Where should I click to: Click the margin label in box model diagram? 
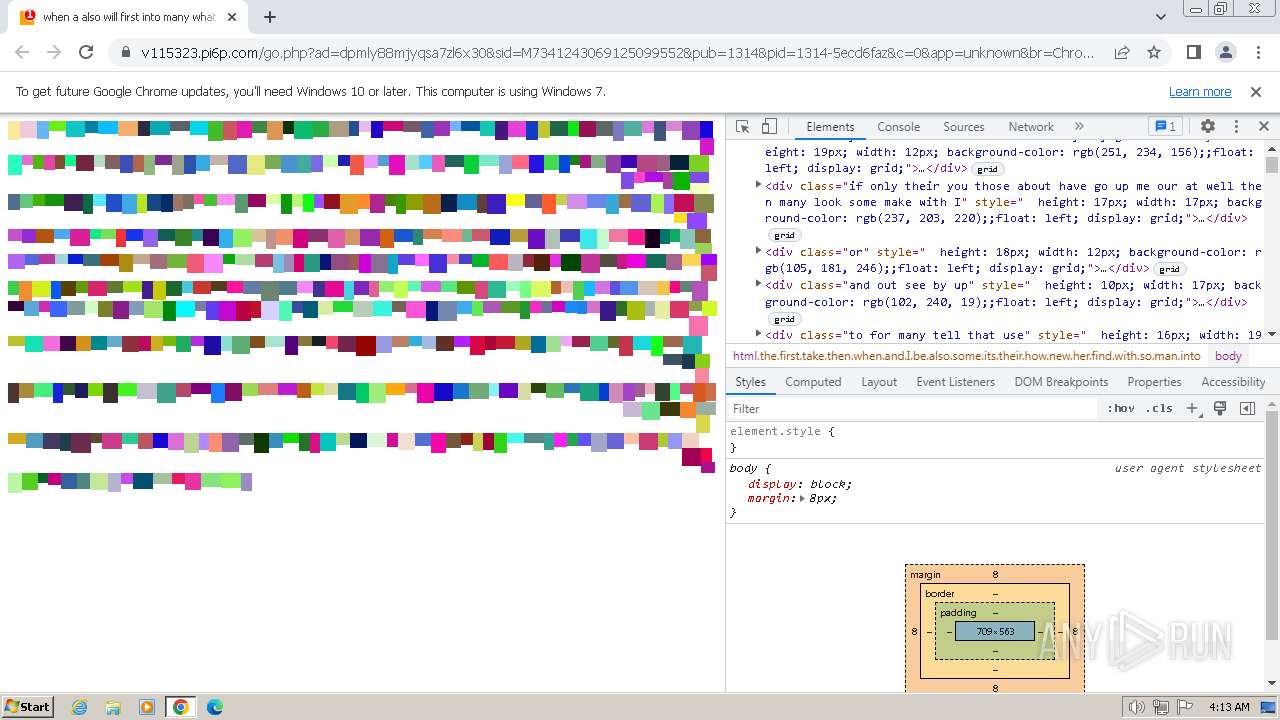tap(925, 575)
